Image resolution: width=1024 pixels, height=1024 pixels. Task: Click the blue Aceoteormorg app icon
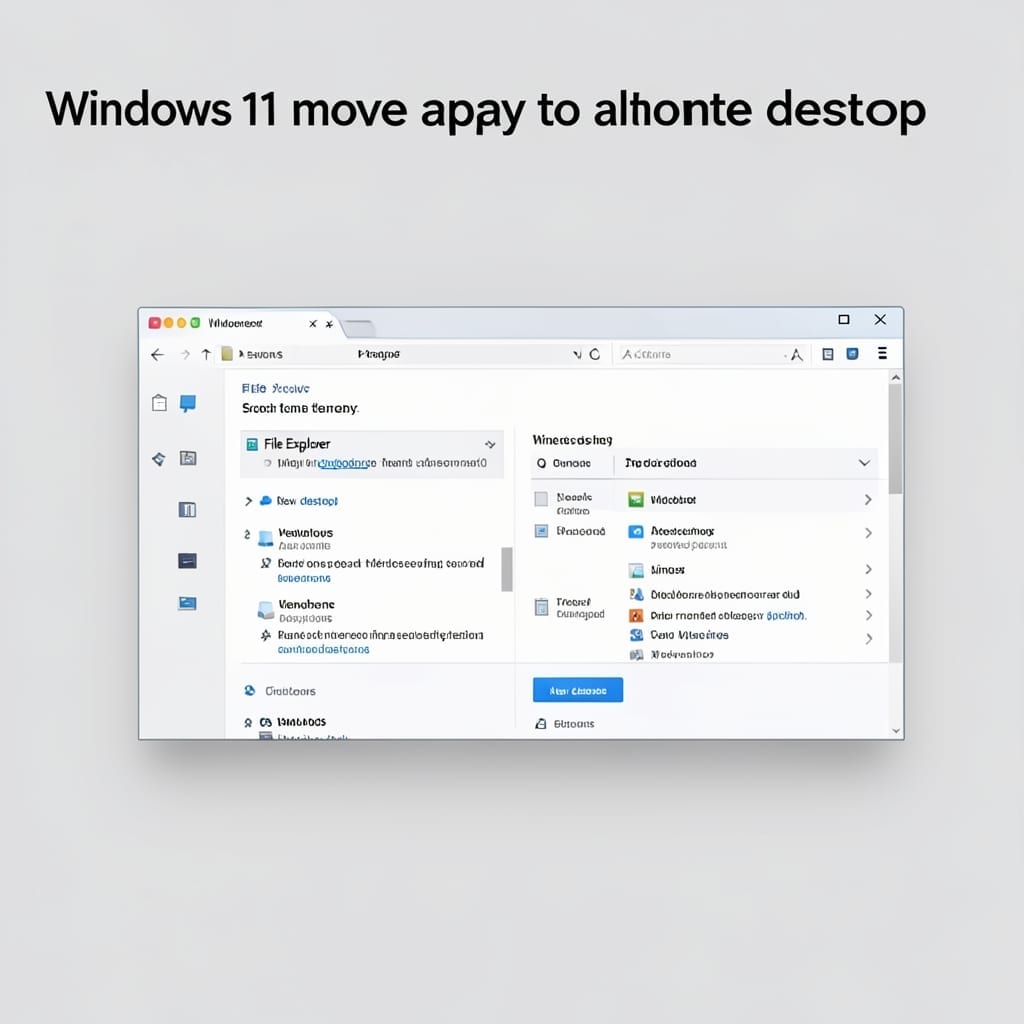click(x=635, y=532)
